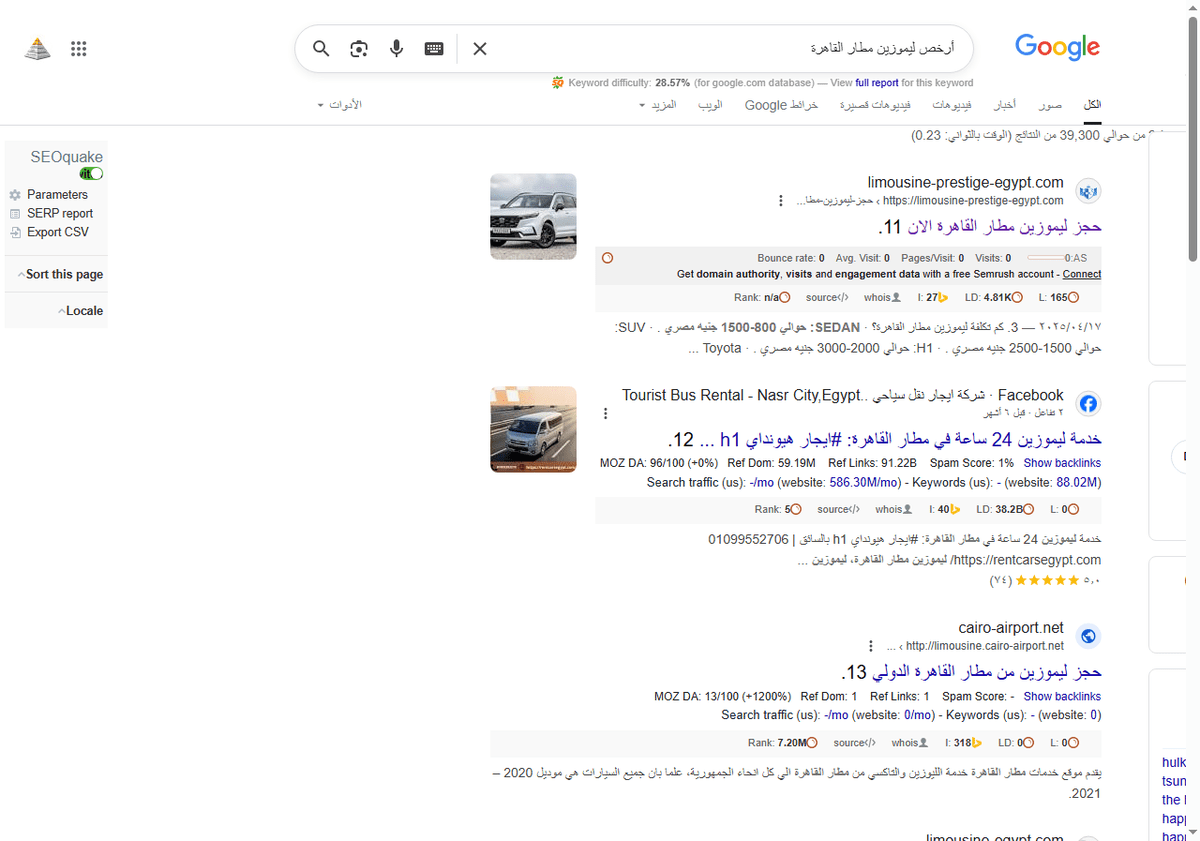Open the car thumbnail of the first result
This screenshot has height=841, width=1200.
tap(533, 216)
